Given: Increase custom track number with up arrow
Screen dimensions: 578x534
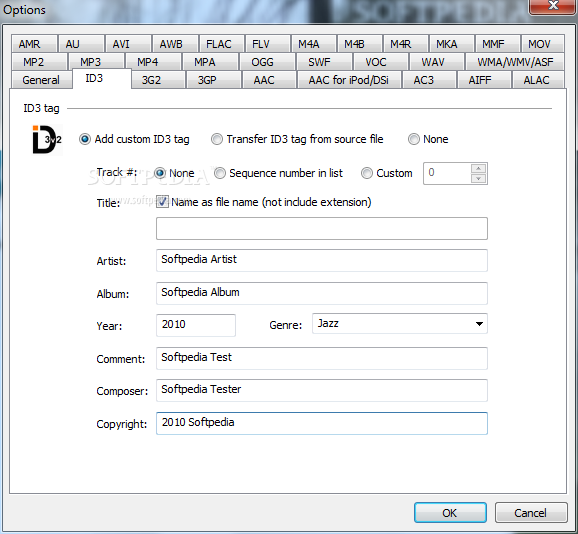Looking at the screenshot, I should pos(478,168).
